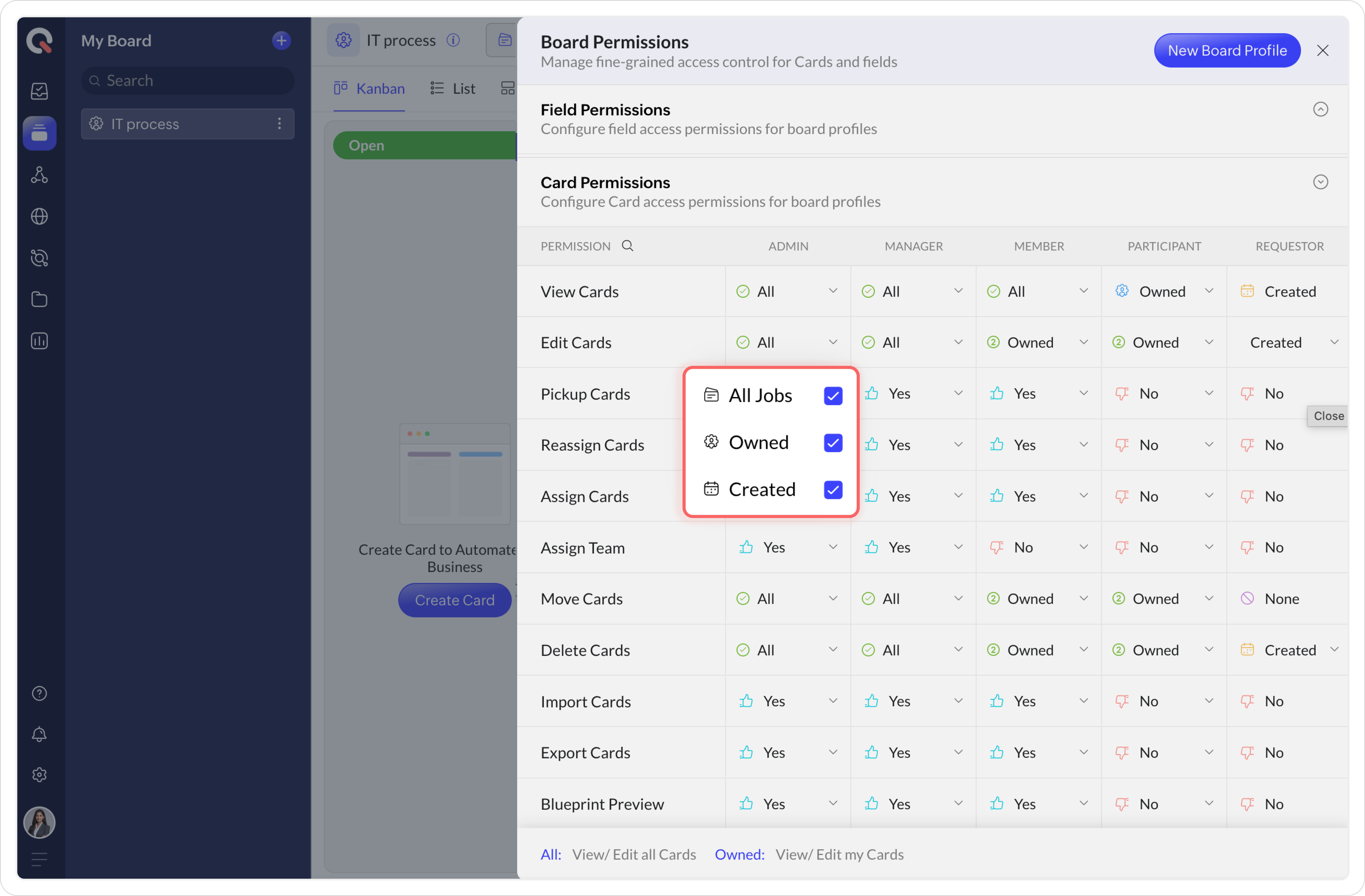The width and height of the screenshot is (1365, 896).
Task: Collapse the Field Permissions section chevron
Action: (1320, 109)
